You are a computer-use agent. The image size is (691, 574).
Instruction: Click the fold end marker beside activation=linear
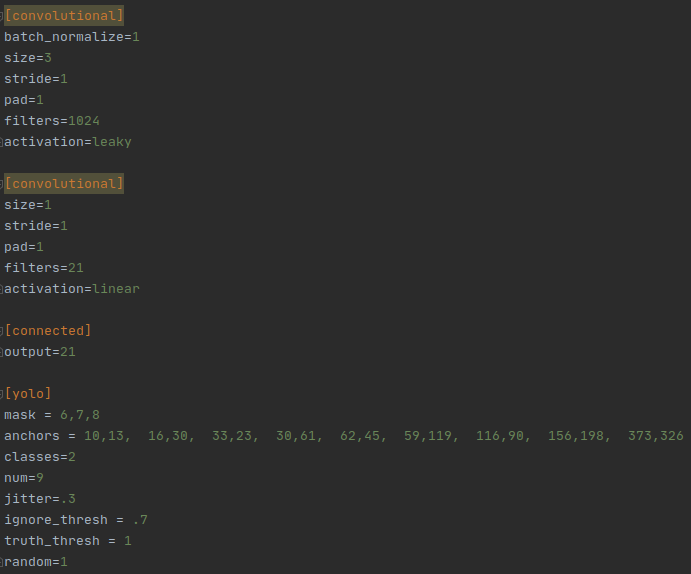pos(1,289)
